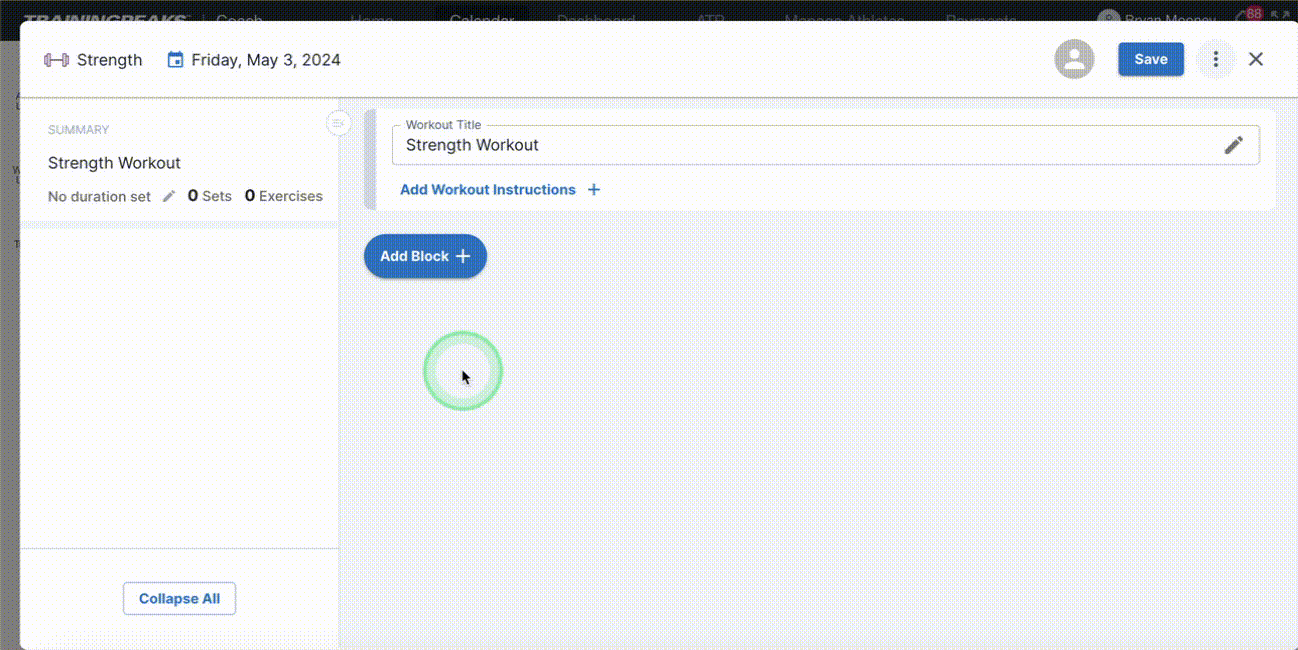Click the calendar icon beside the date
The width and height of the screenshot is (1298, 650).
tap(175, 60)
